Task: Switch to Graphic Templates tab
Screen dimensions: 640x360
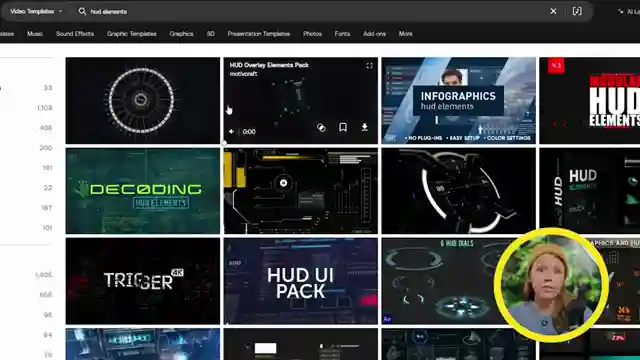Action: pos(131,34)
